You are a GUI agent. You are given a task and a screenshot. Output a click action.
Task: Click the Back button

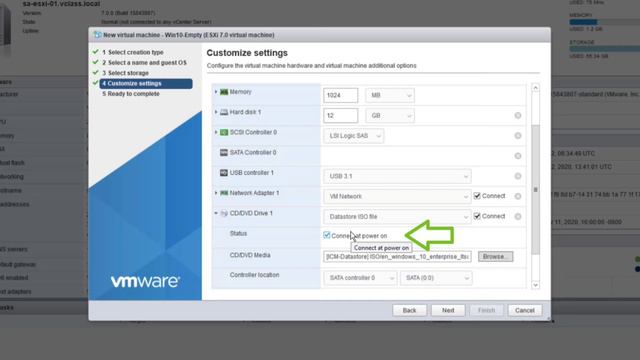[x=409, y=310]
